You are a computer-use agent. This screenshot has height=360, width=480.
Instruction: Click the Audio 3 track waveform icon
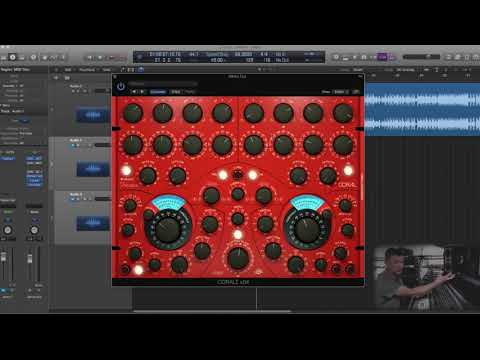point(93,223)
